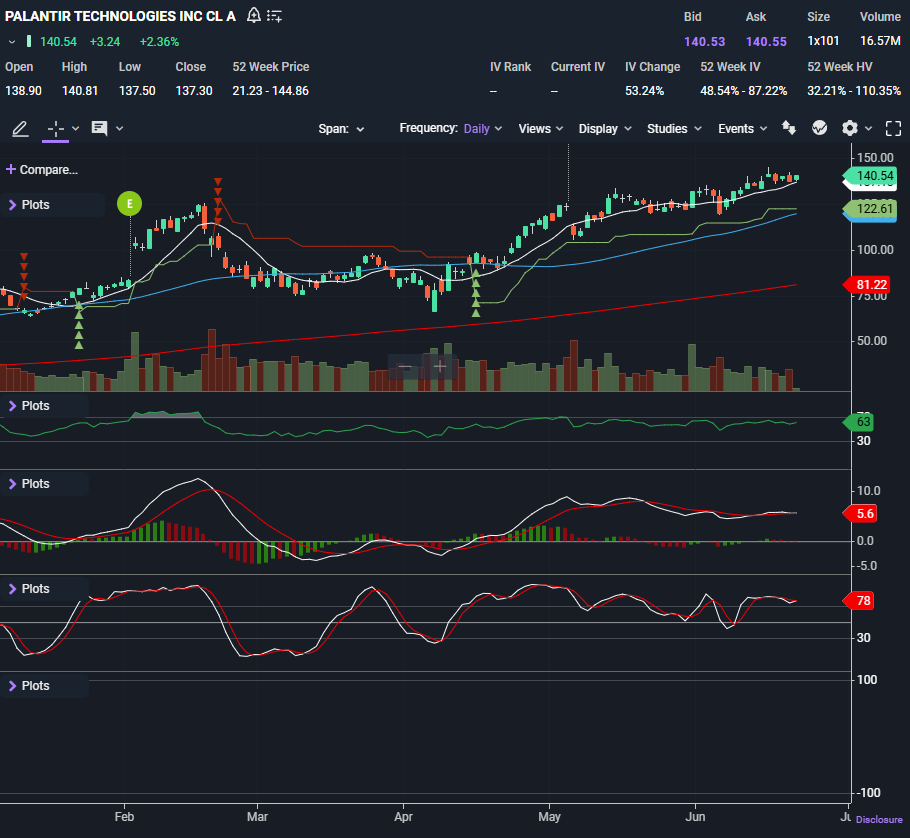Add Palantir to a watchlist via list-plus icon
Viewport: 910px width, 838px height.
tap(275, 16)
